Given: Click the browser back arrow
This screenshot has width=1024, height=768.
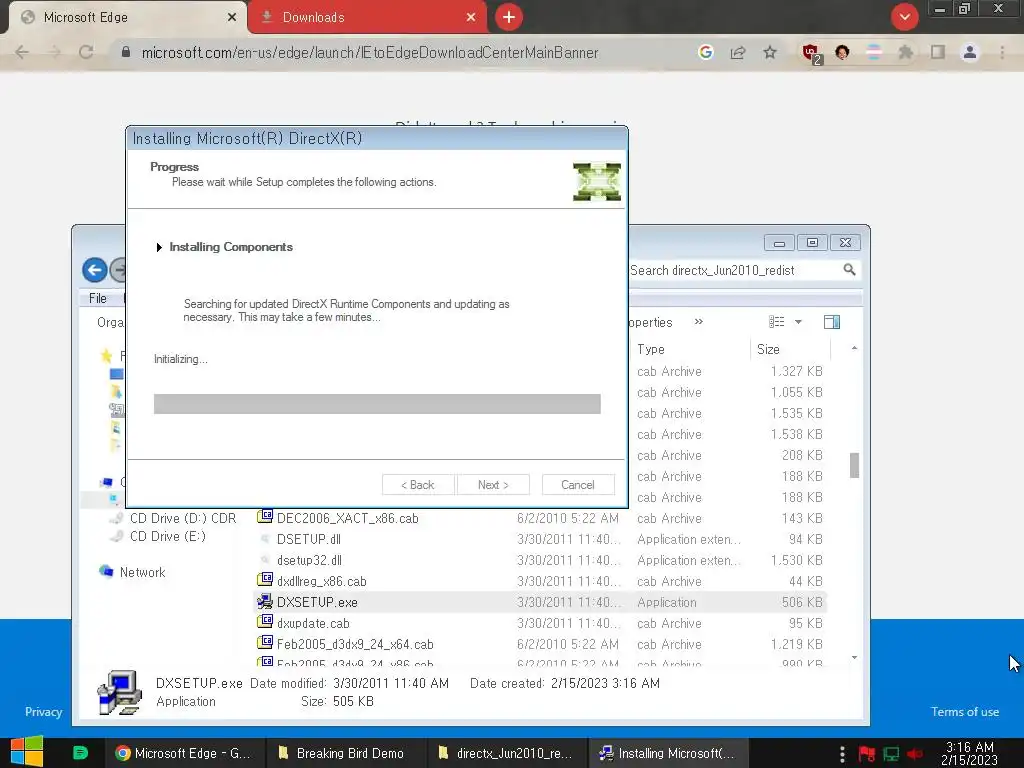Looking at the screenshot, I should point(22,52).
